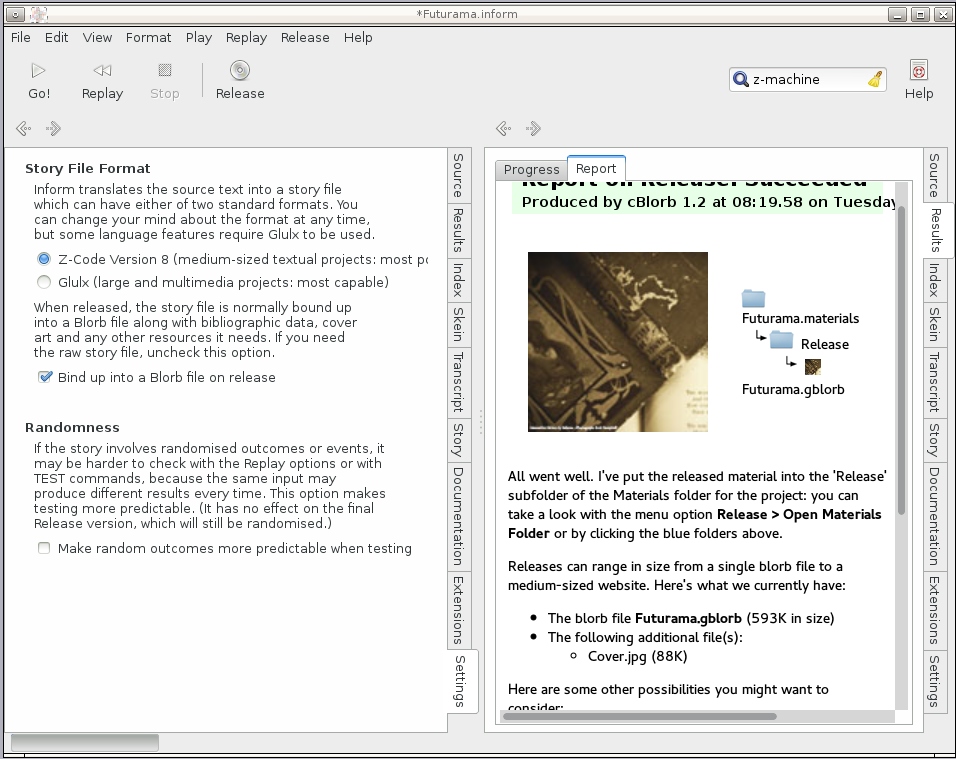Click the Release disc icon

click(x=240, y=70)
